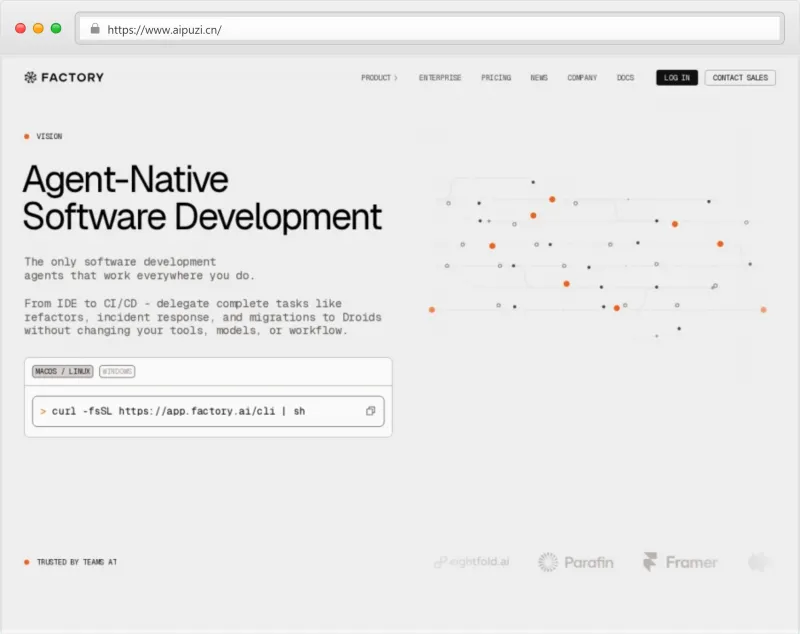Image resolution: width=800 pixels, height=634 pixels.
Task: Open the Pricing page
Action: (496, 77)
